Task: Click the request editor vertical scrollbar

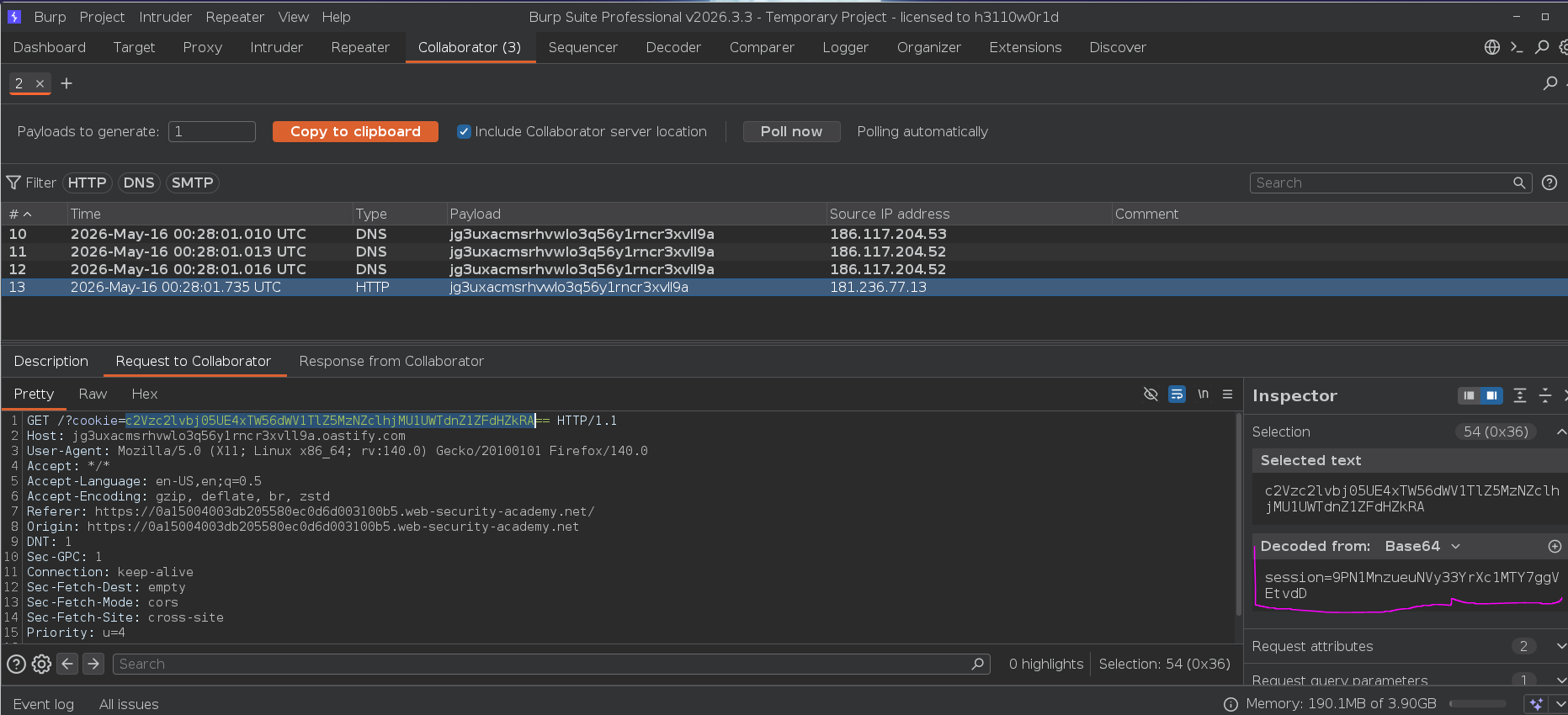Action: 1238,513
